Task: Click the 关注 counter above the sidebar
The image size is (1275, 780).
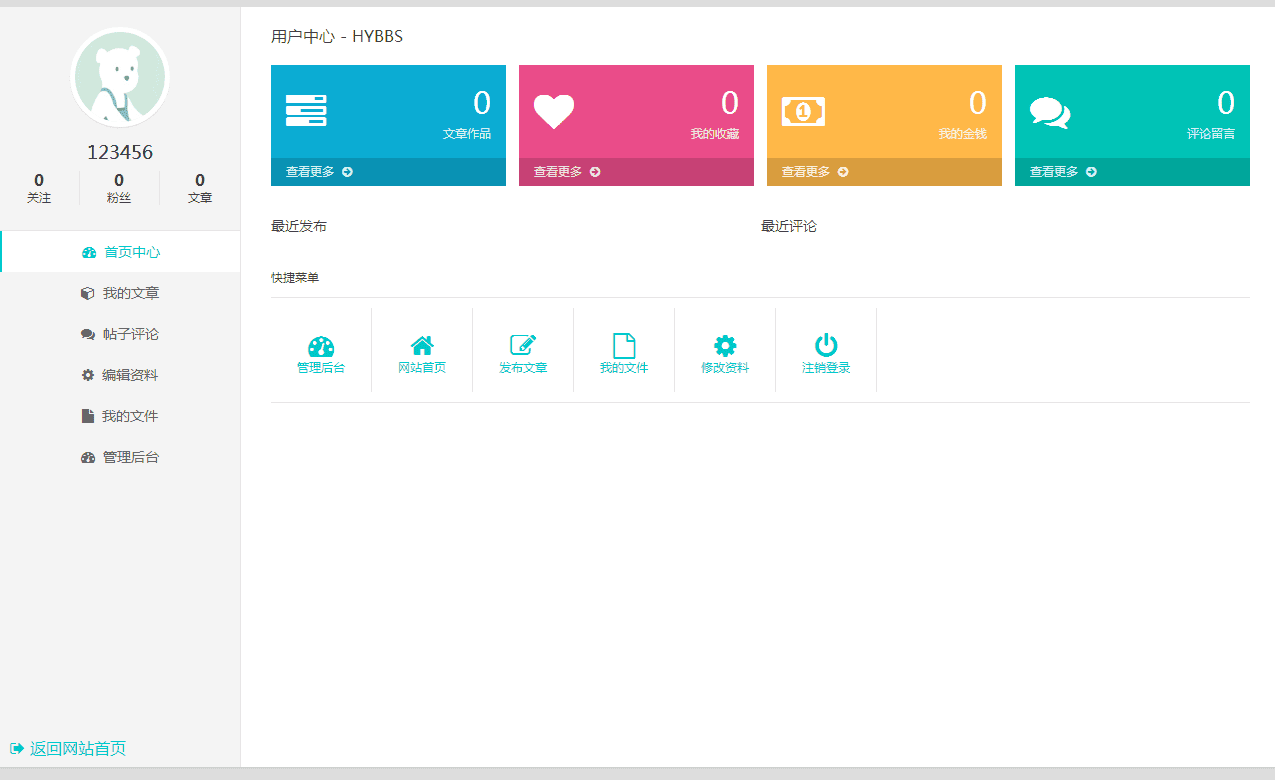Action: [39, 188]
